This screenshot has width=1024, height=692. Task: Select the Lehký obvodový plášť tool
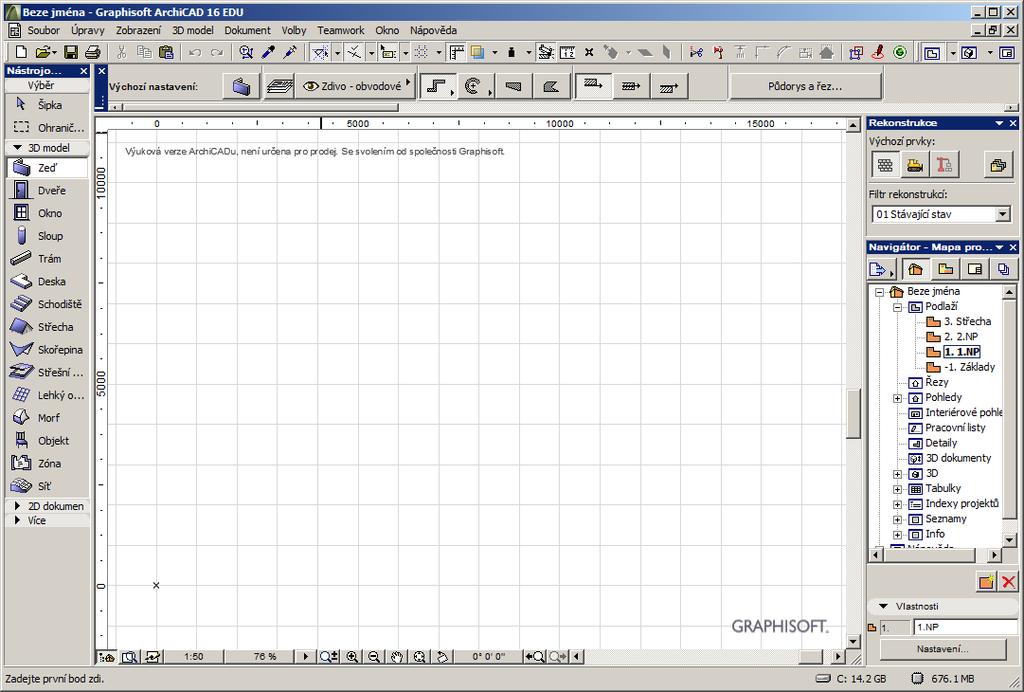(x=46, y=395)
